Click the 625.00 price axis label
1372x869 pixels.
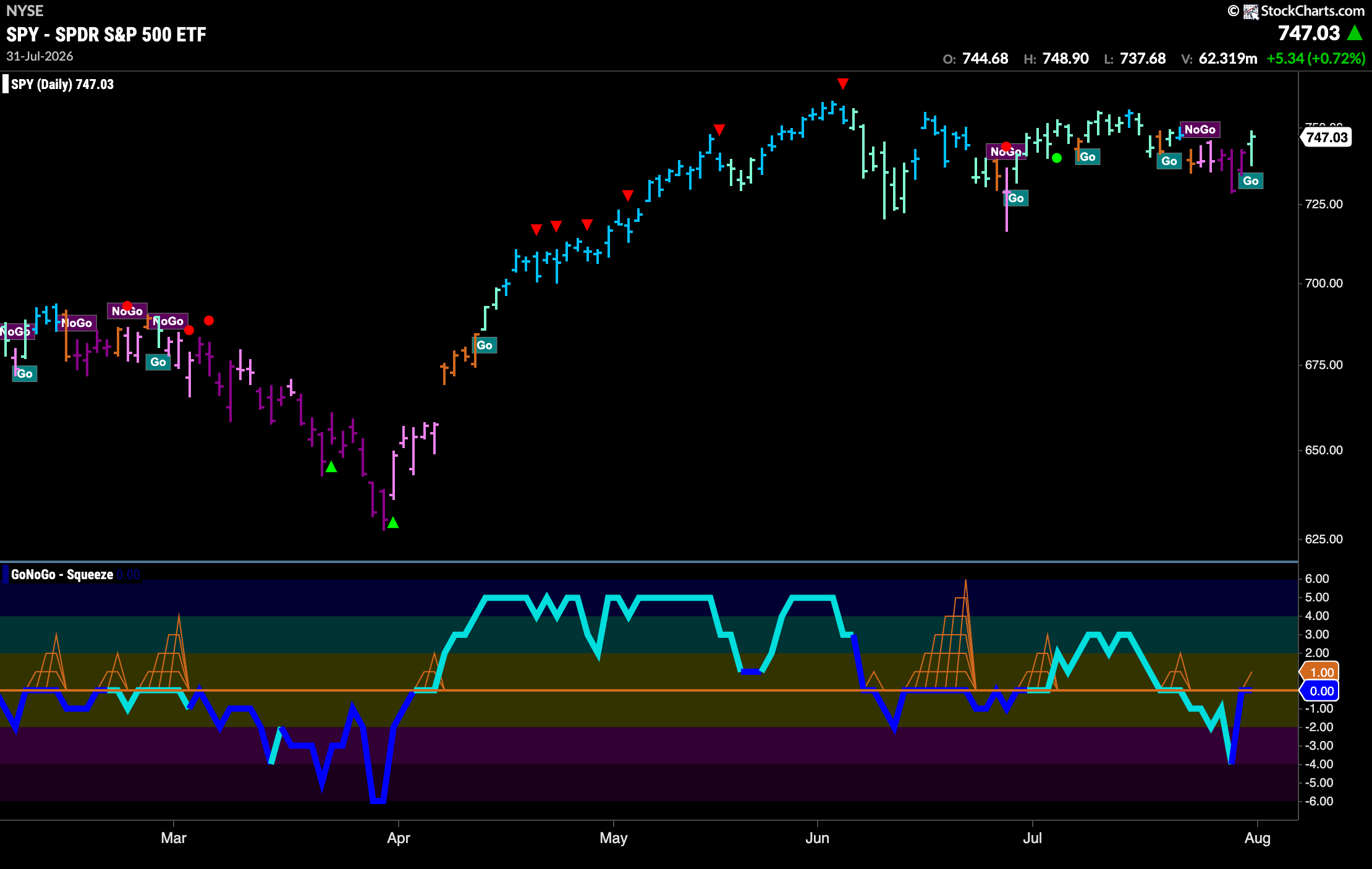[x=1324, y=539]
